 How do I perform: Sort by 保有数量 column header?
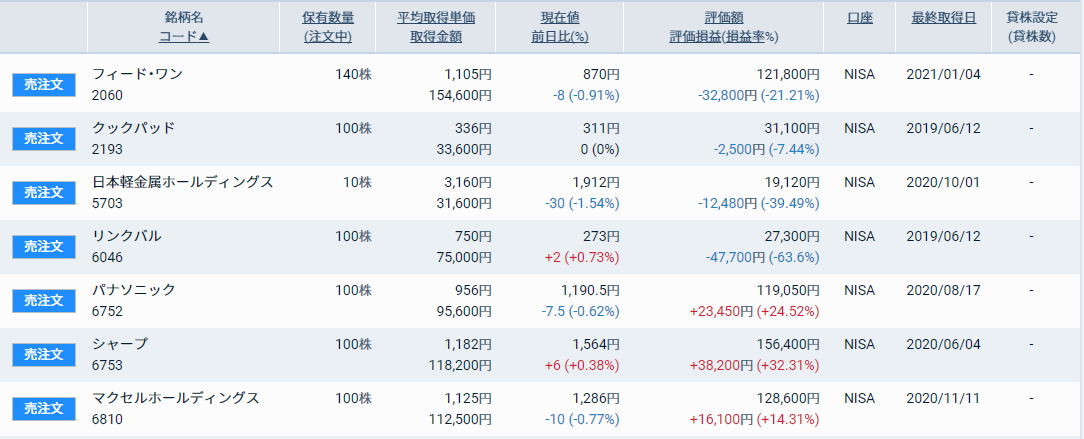[x=328, y=18]
